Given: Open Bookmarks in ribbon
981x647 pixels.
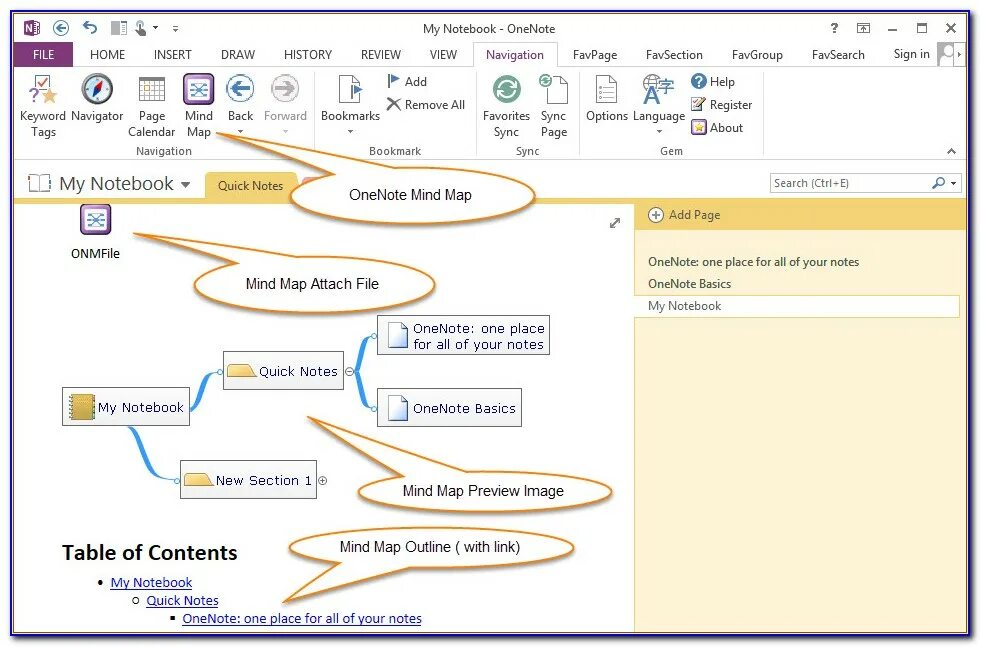Looking at the screenshot, I should (350, 98).
